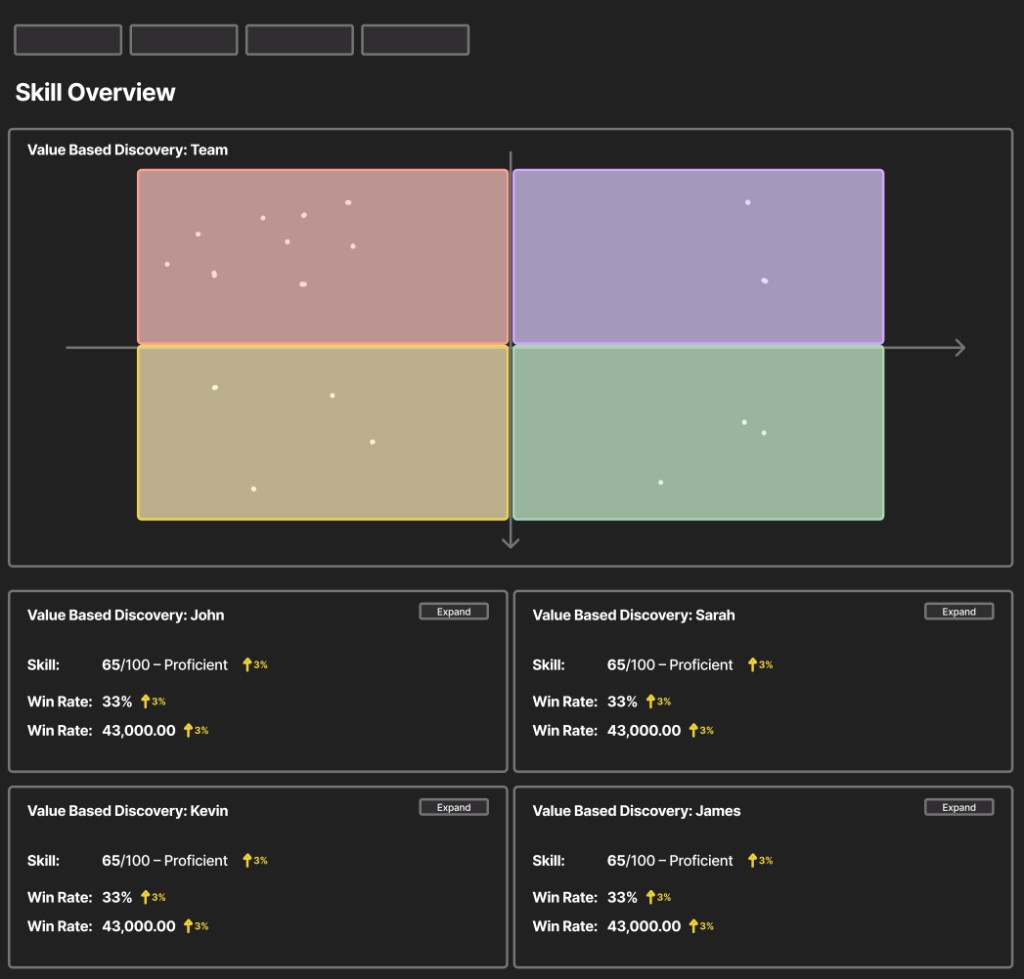Click Kevin's 33% Win Rate trend arrow
This screenshot has width=1024, height=979.
click(145, 897)
